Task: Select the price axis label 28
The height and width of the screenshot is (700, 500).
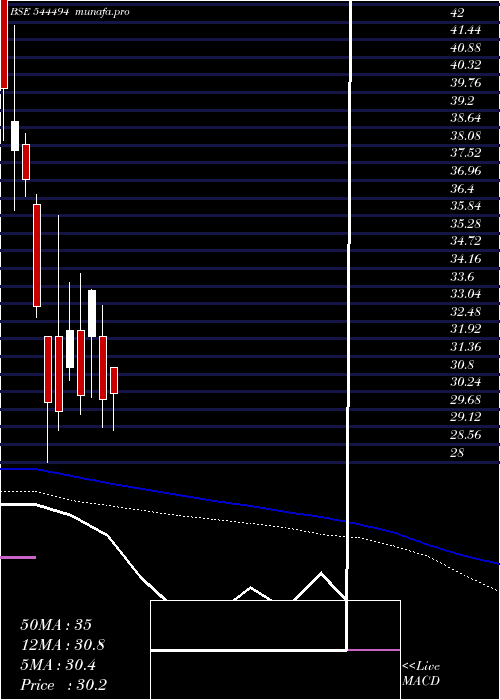Action: pyautogui.click(x=457, y=452)
